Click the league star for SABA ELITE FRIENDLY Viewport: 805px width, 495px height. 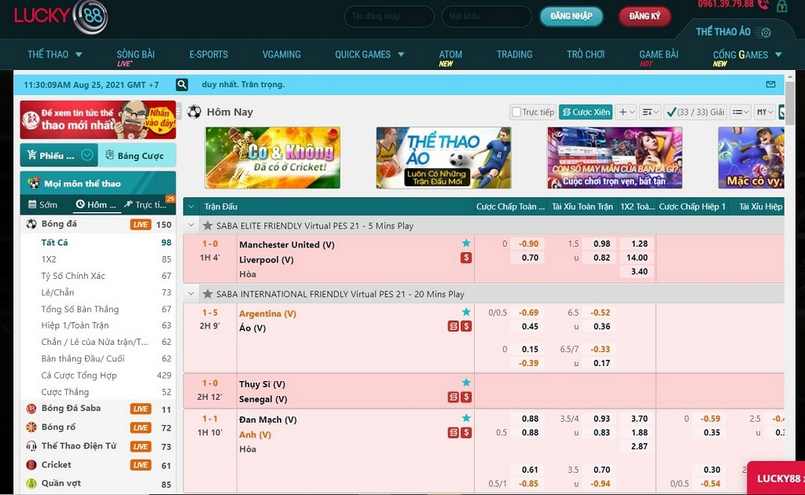207,225
